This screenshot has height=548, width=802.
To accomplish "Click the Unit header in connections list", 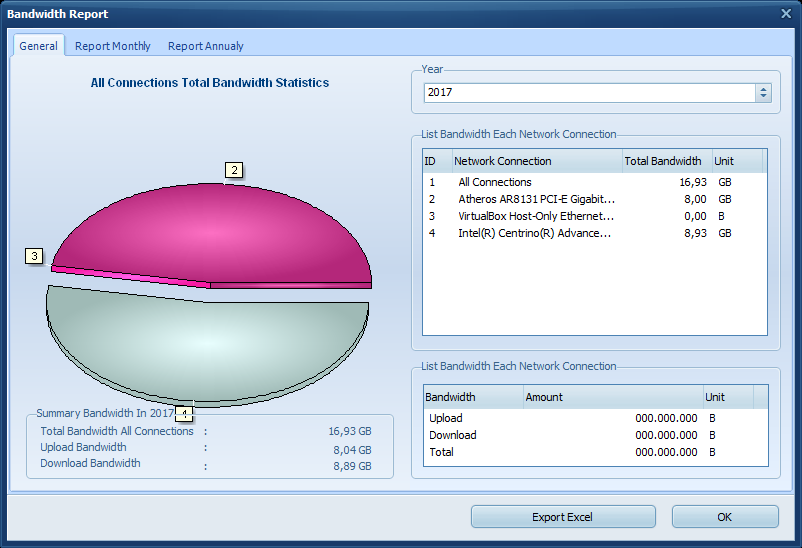I will click(x=737, y=161).
